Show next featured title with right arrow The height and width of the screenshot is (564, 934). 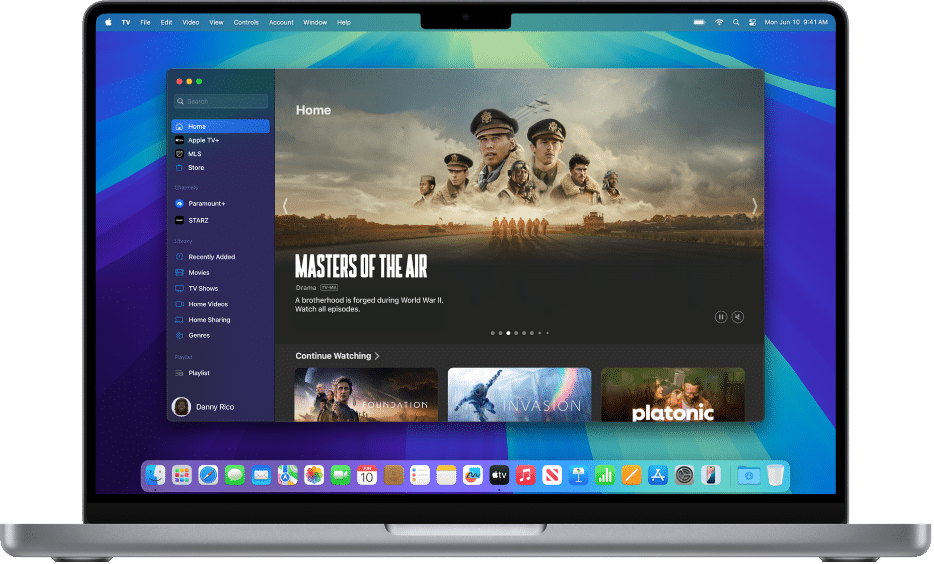pyautogui.click(x=754, y=206)
